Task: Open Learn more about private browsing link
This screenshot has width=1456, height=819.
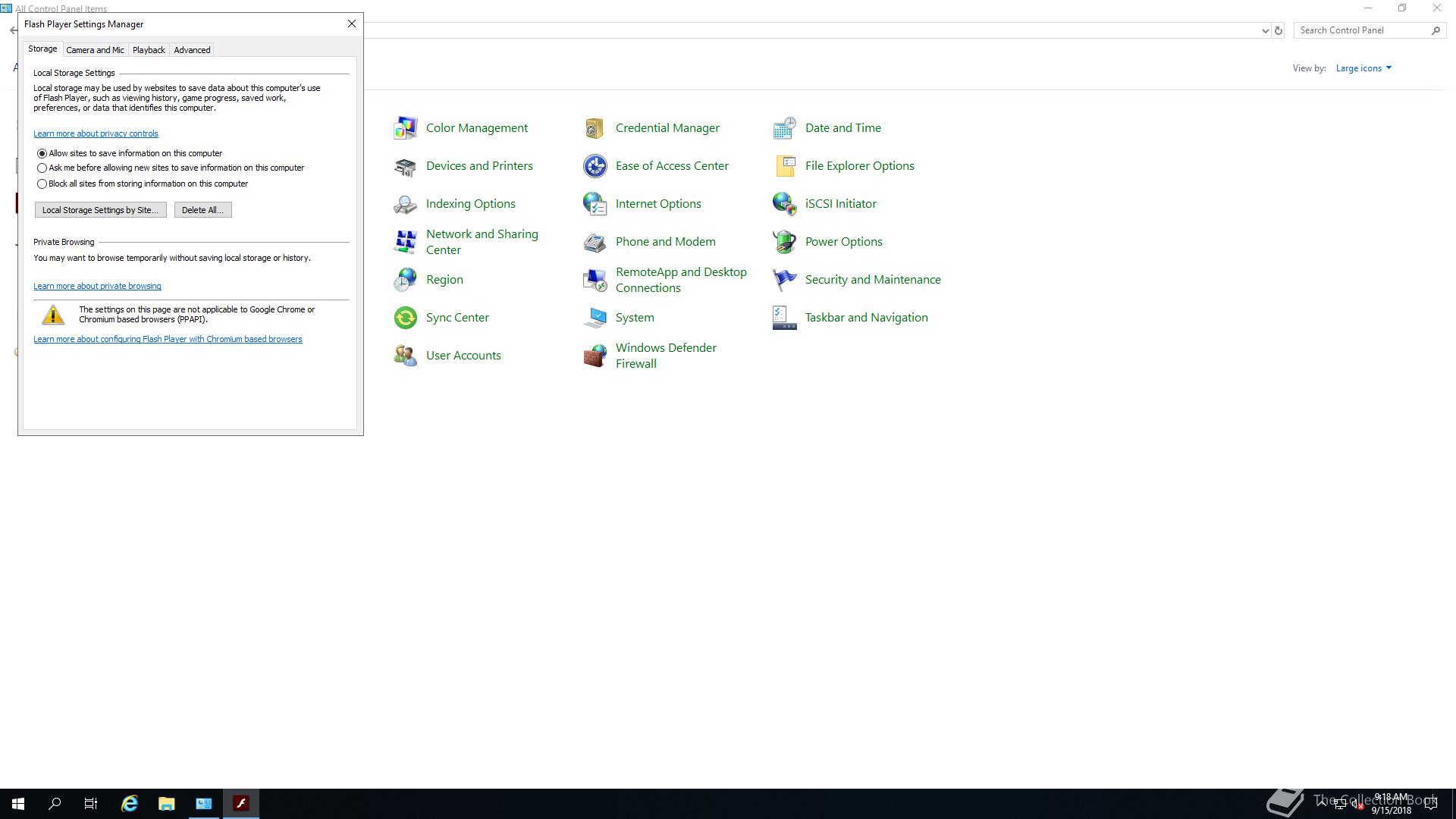Action: (x=97, y=286)
